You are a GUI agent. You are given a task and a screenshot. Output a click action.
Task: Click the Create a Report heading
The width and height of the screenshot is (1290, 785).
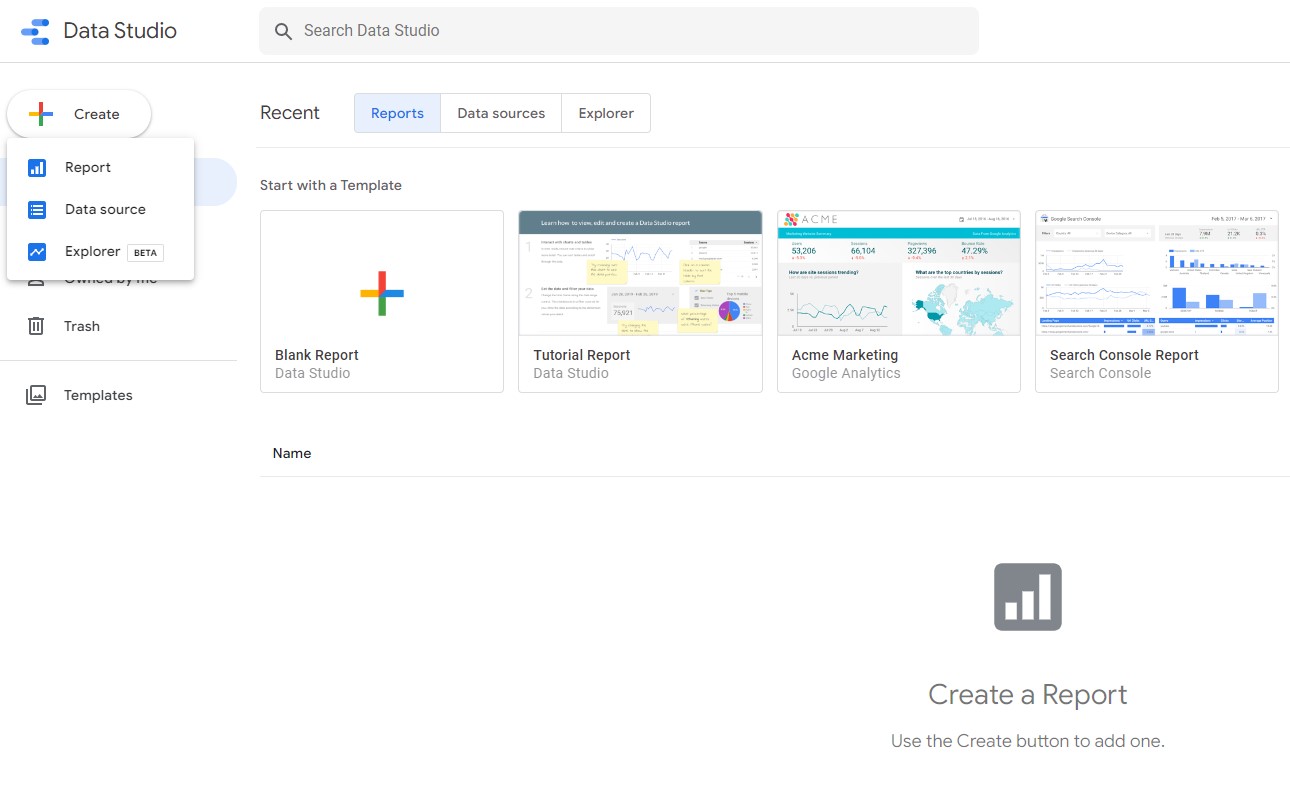pos(1028,694)
